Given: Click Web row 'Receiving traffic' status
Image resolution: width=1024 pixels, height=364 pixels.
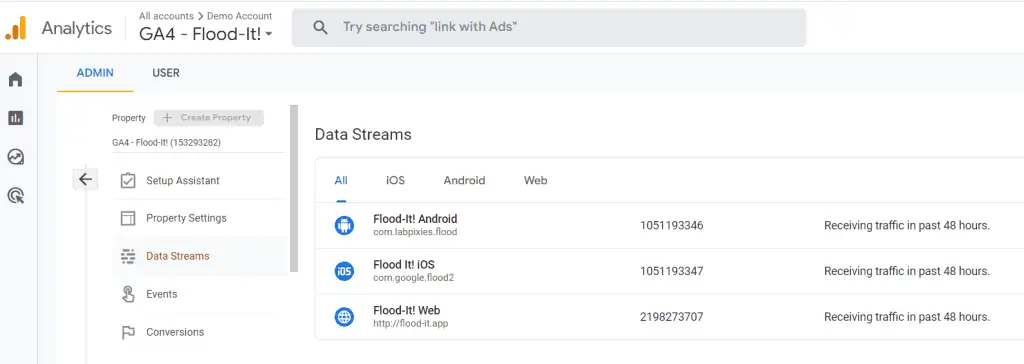Looking at the screenshot, I should click(907, 317).
